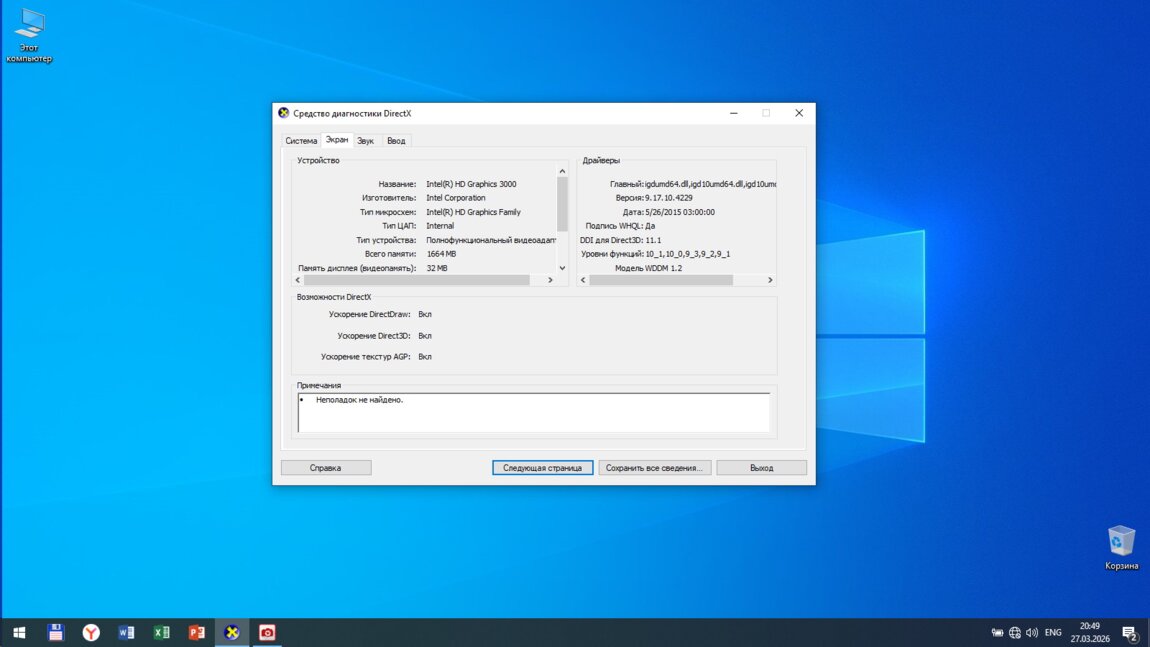This screenshot has width=1150, height=647.
Task: Launch Word from the taskbar
Action: coord(126,632)
